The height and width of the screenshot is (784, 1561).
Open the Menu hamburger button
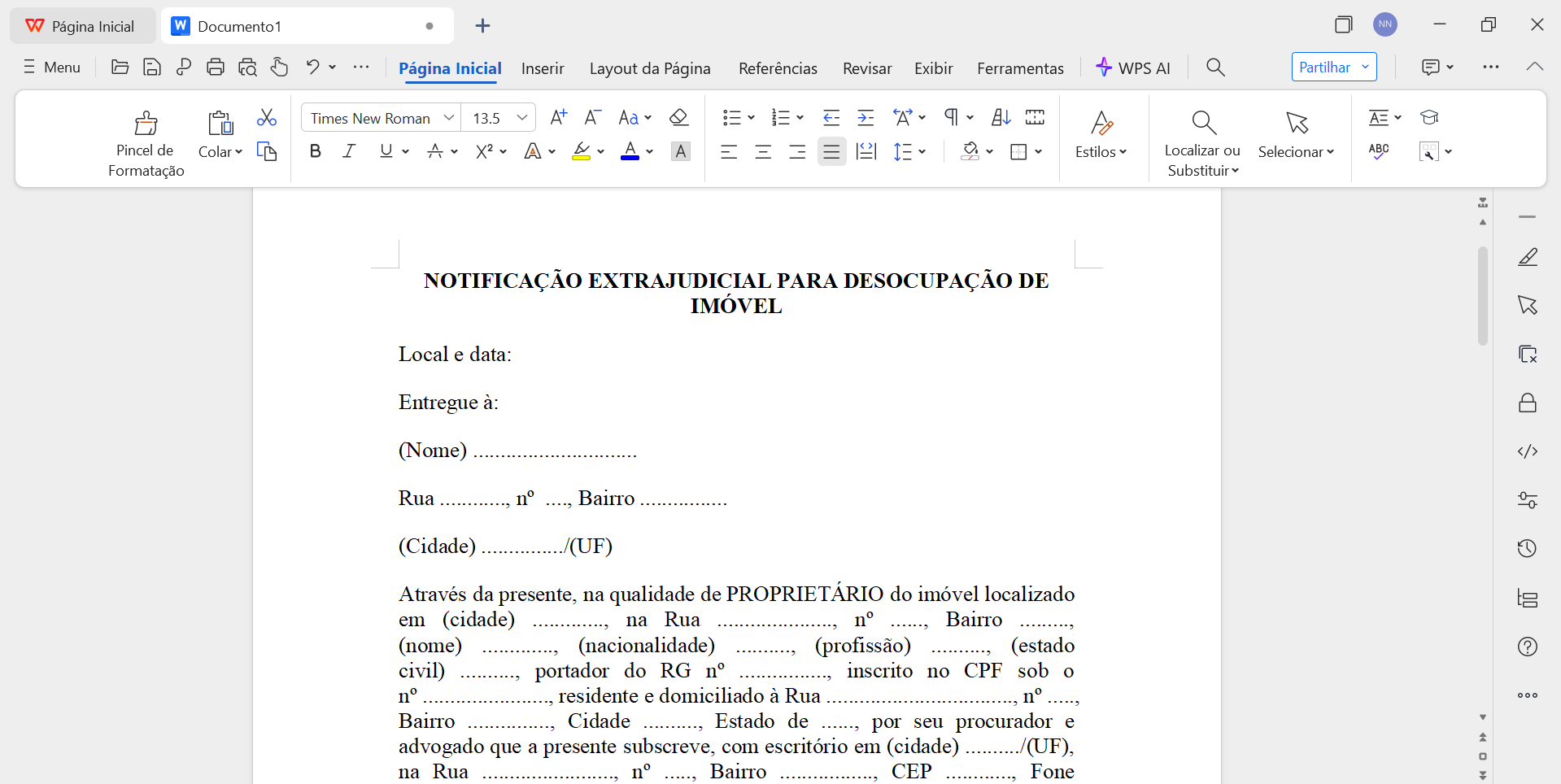[51, 68]
